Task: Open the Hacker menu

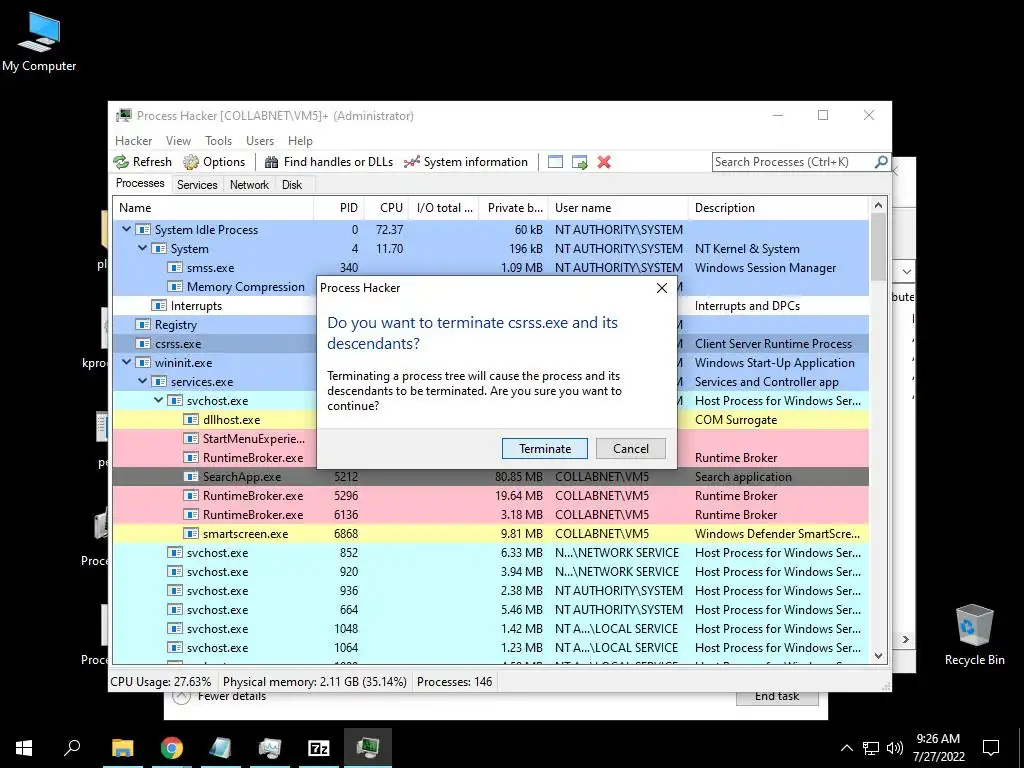Action: pyautogui.click(x=133, y=141)
